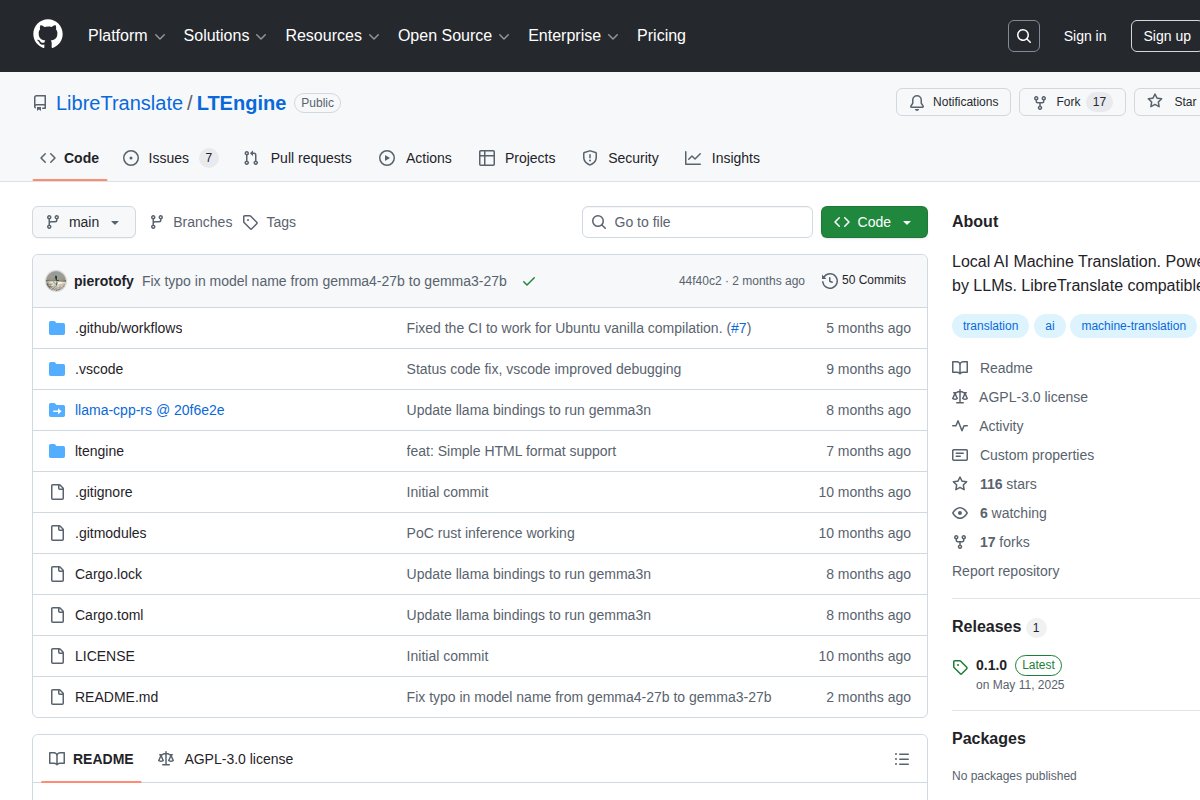Switch to the Issues tab

click(x=169, y=158)
